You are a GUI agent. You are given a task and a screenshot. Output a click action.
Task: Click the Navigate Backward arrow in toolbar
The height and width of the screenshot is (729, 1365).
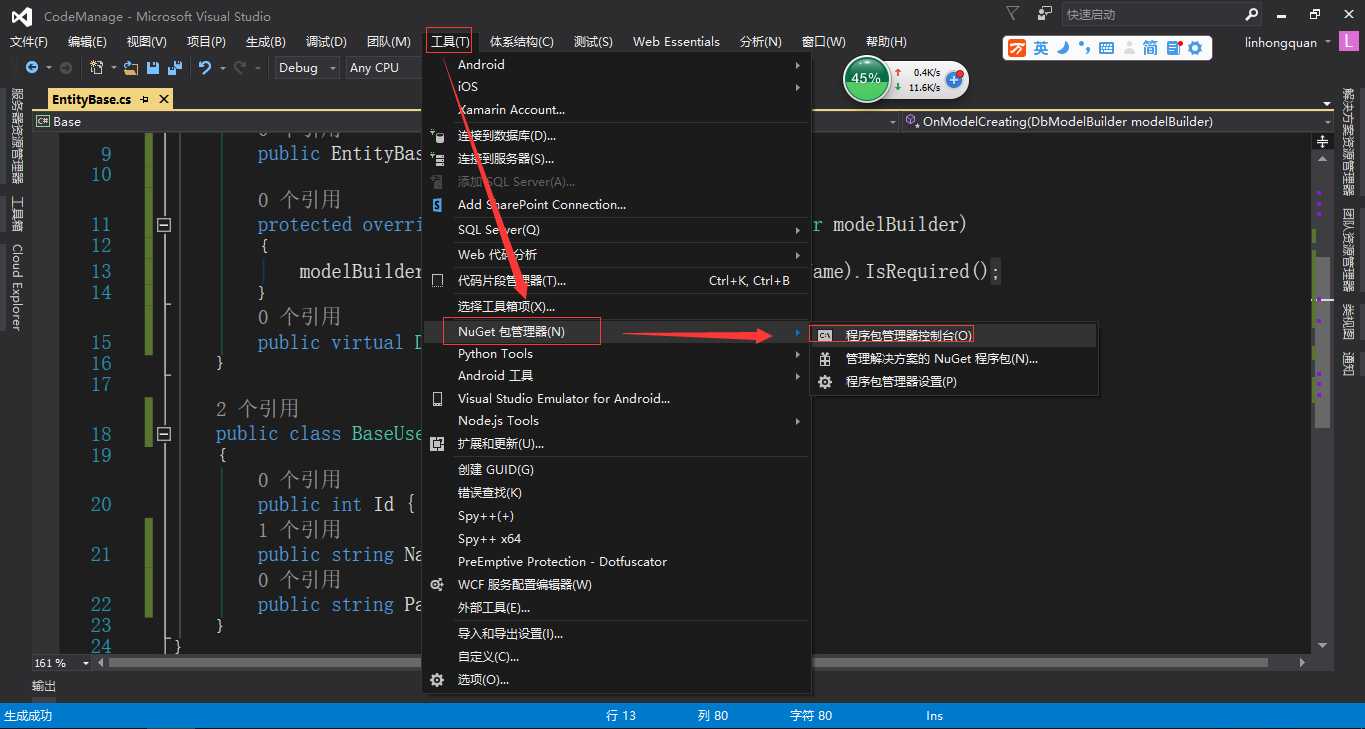pyautogui.click(x=32, y=67)
